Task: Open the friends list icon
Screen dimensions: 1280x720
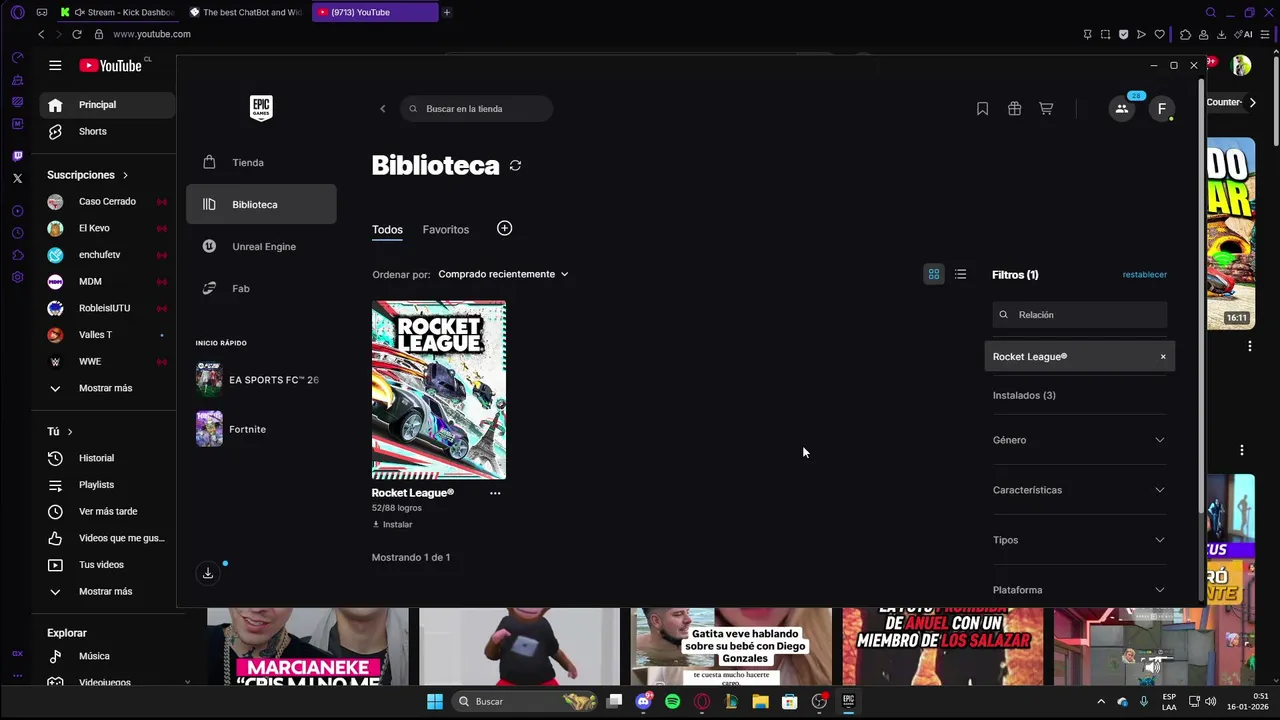Action: pyautogui.click(x=1122, y=109)
